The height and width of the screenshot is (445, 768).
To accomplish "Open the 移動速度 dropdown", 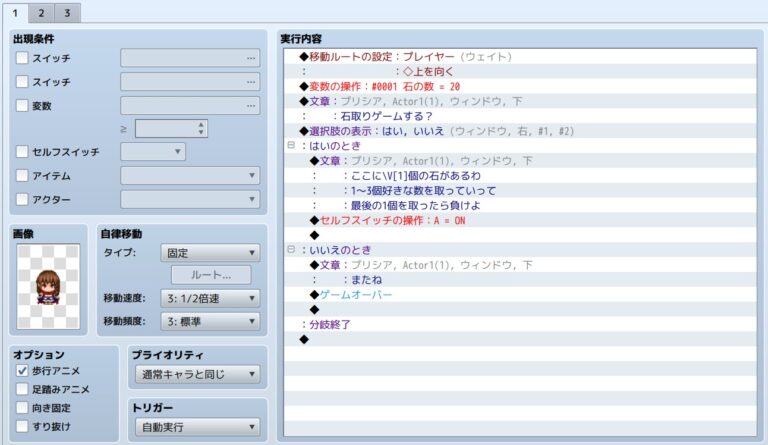I will (210, 298).
